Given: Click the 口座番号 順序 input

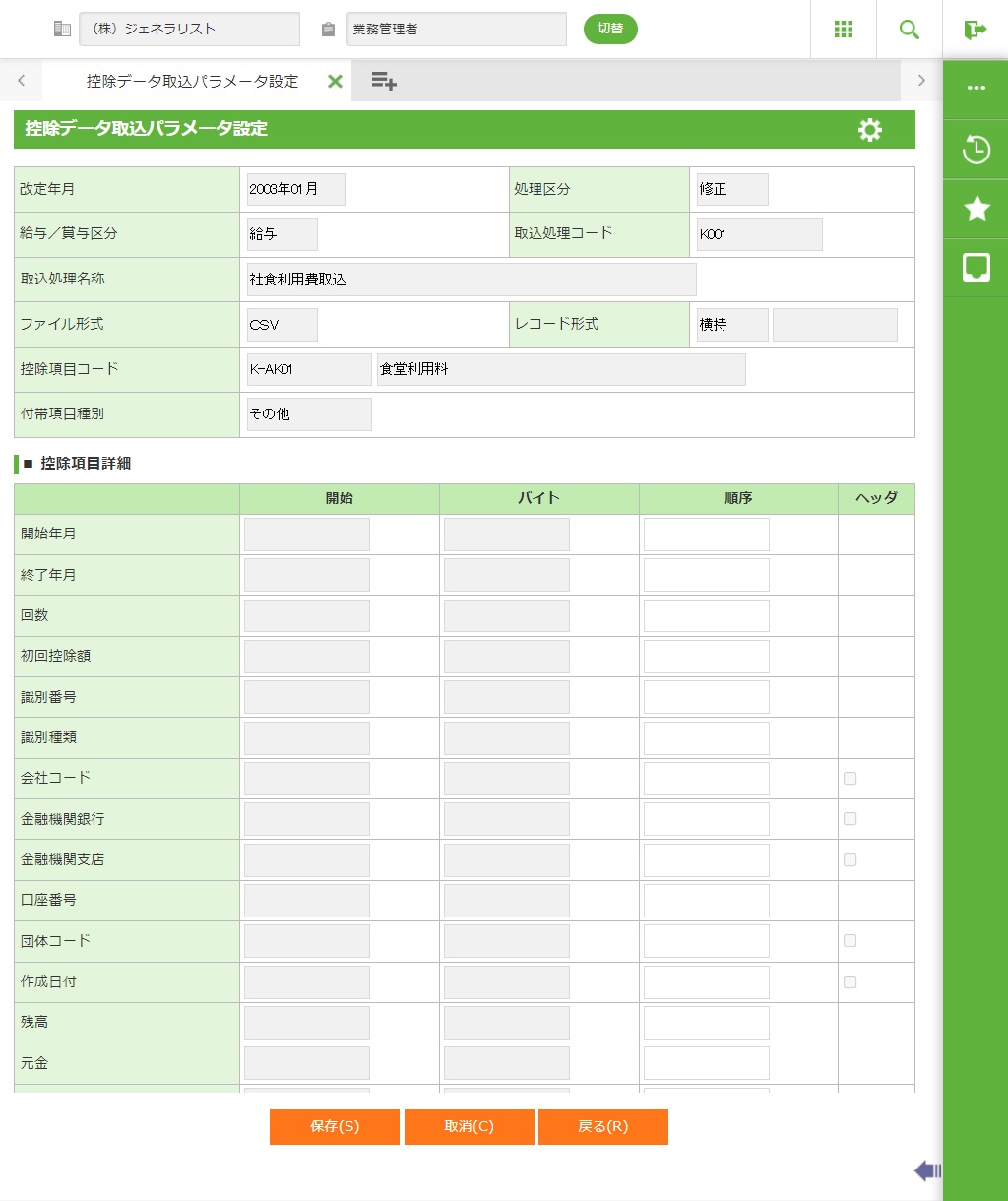Looking at the screenshot, I should (x=707, y=901).
